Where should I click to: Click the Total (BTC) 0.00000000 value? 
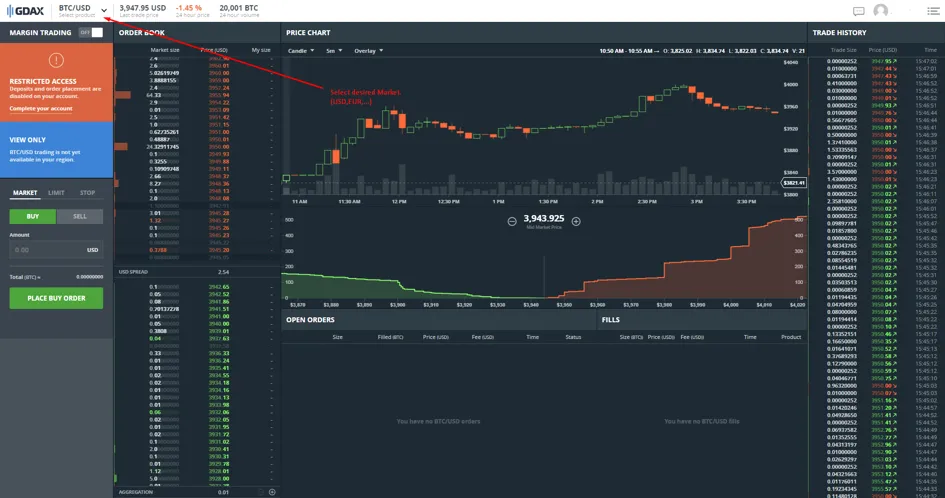(x=89, y=277)
